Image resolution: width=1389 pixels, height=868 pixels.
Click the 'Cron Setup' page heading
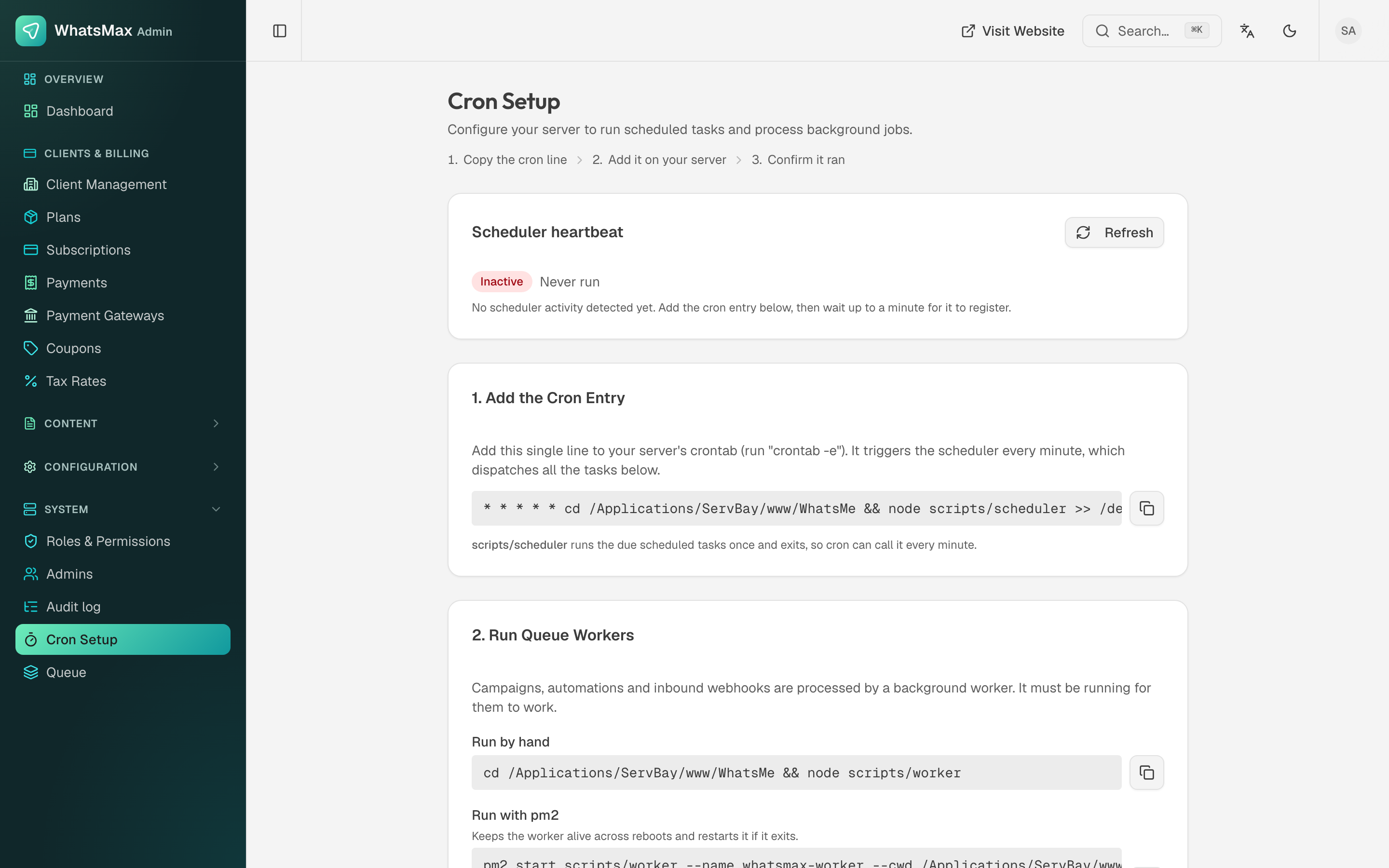coord(504,101)
